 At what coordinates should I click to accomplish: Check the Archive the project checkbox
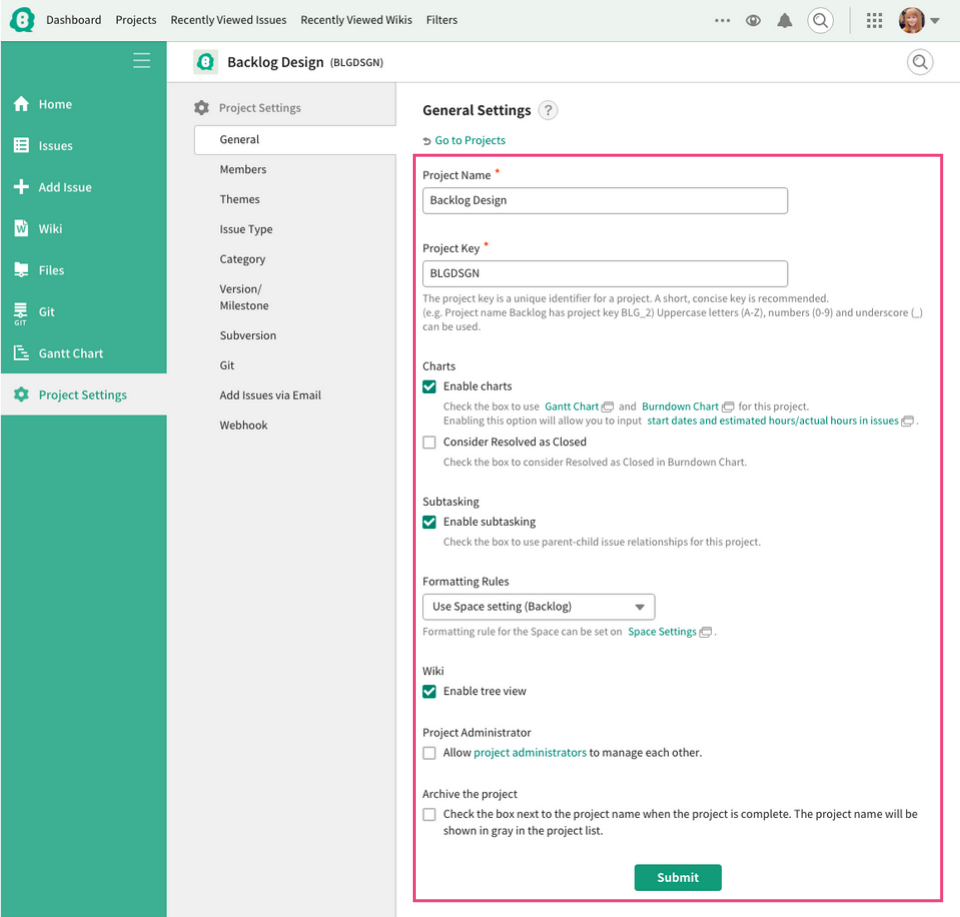429,815
